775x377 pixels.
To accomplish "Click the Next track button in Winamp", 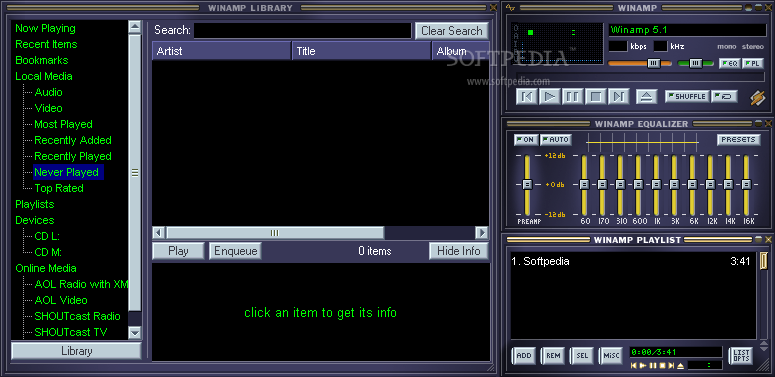I will pyautogui.click(x=618, y=96).
